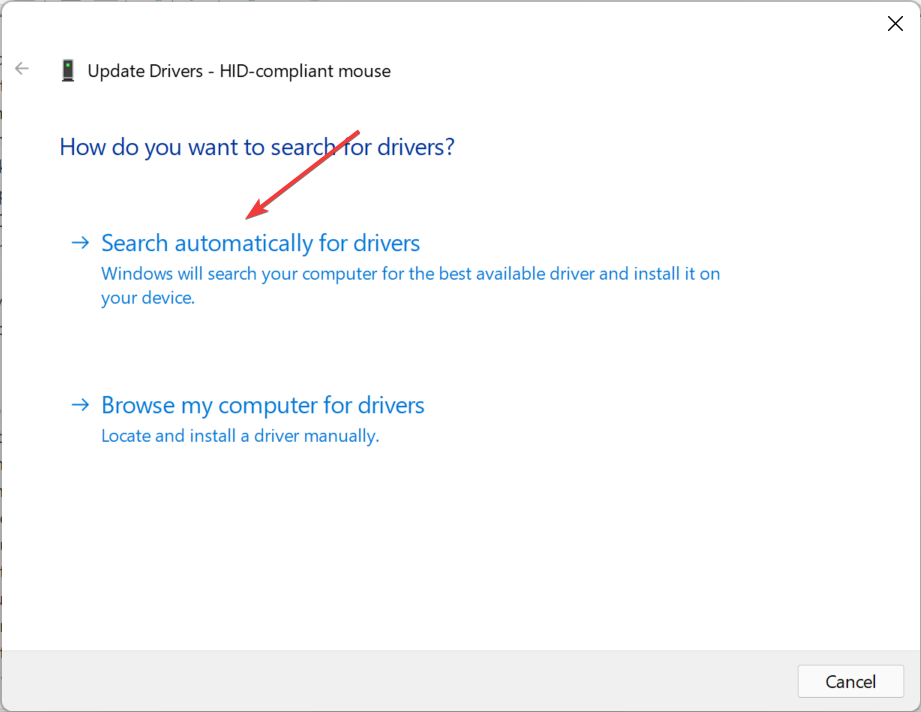The image size is (921, 712).
Task: Click the device icon beside Update Drivers title
Action: coord(68,71)
